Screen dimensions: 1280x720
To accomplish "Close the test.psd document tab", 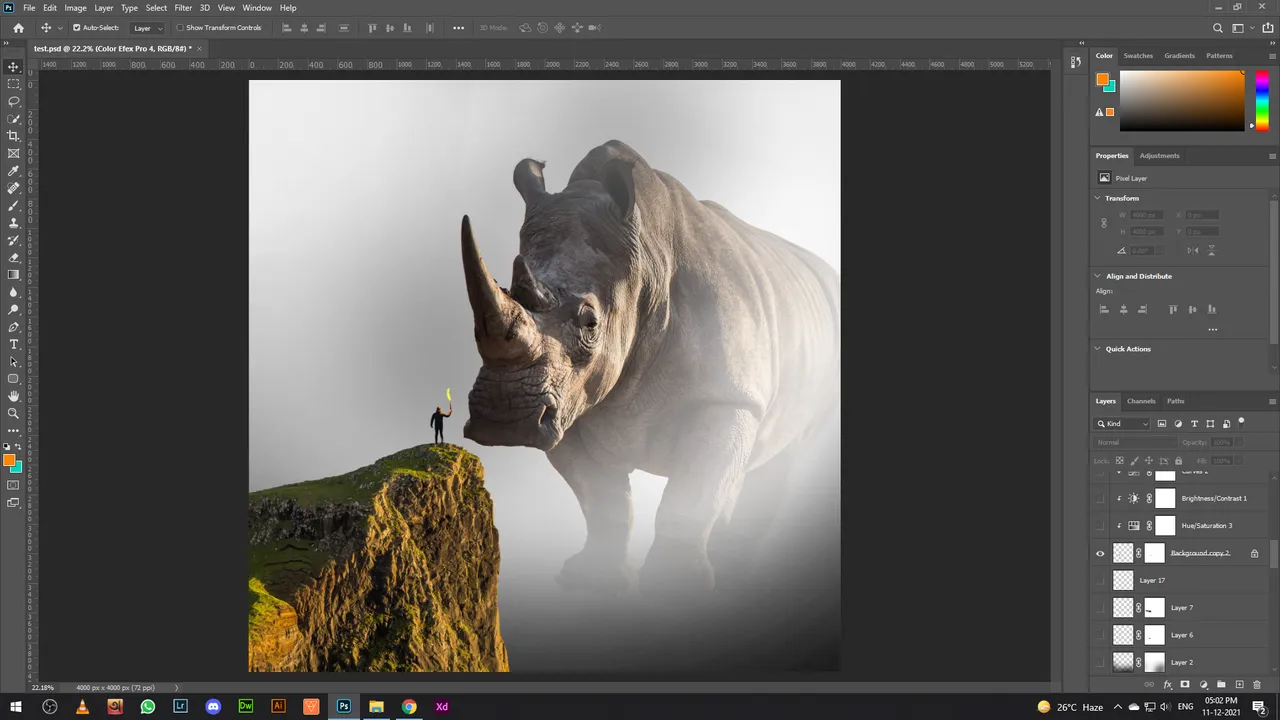I will [x=199, y=48].
